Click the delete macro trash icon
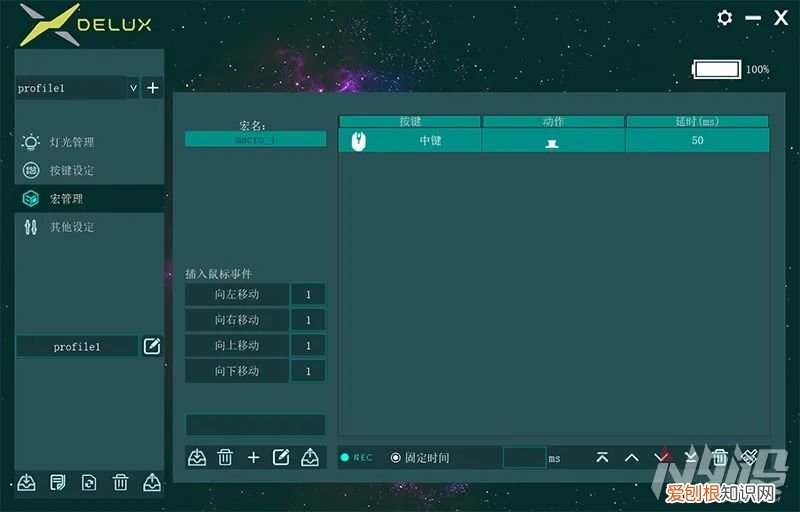Screen dimensions: 800x512 [225, 457]
